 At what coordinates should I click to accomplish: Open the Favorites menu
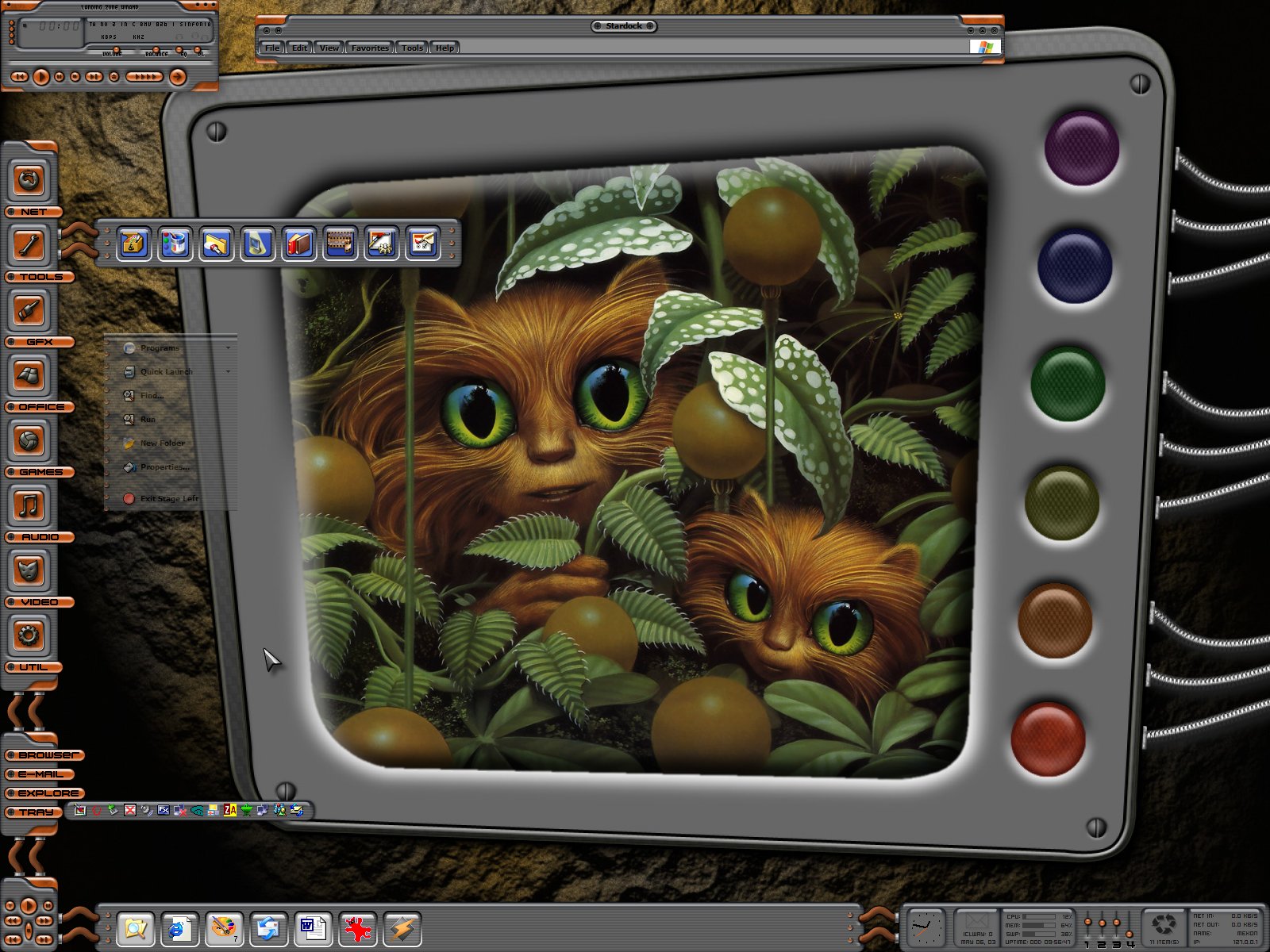[370, 48]
